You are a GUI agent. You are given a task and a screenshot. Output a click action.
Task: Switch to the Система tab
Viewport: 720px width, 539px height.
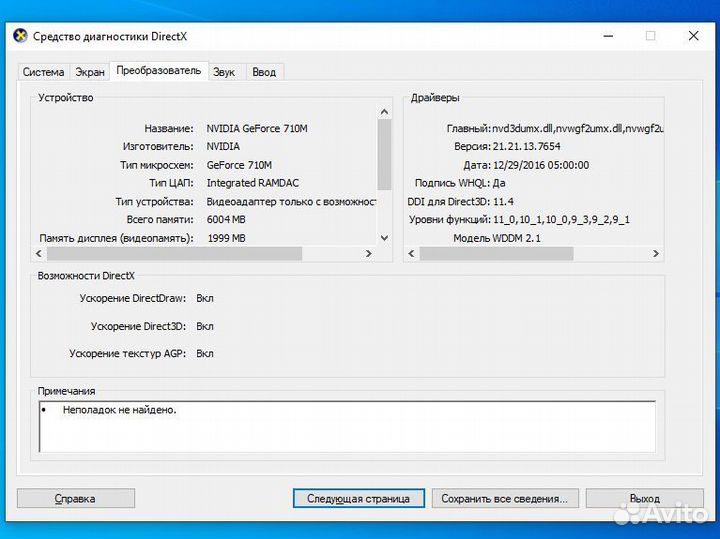[44, 72]
